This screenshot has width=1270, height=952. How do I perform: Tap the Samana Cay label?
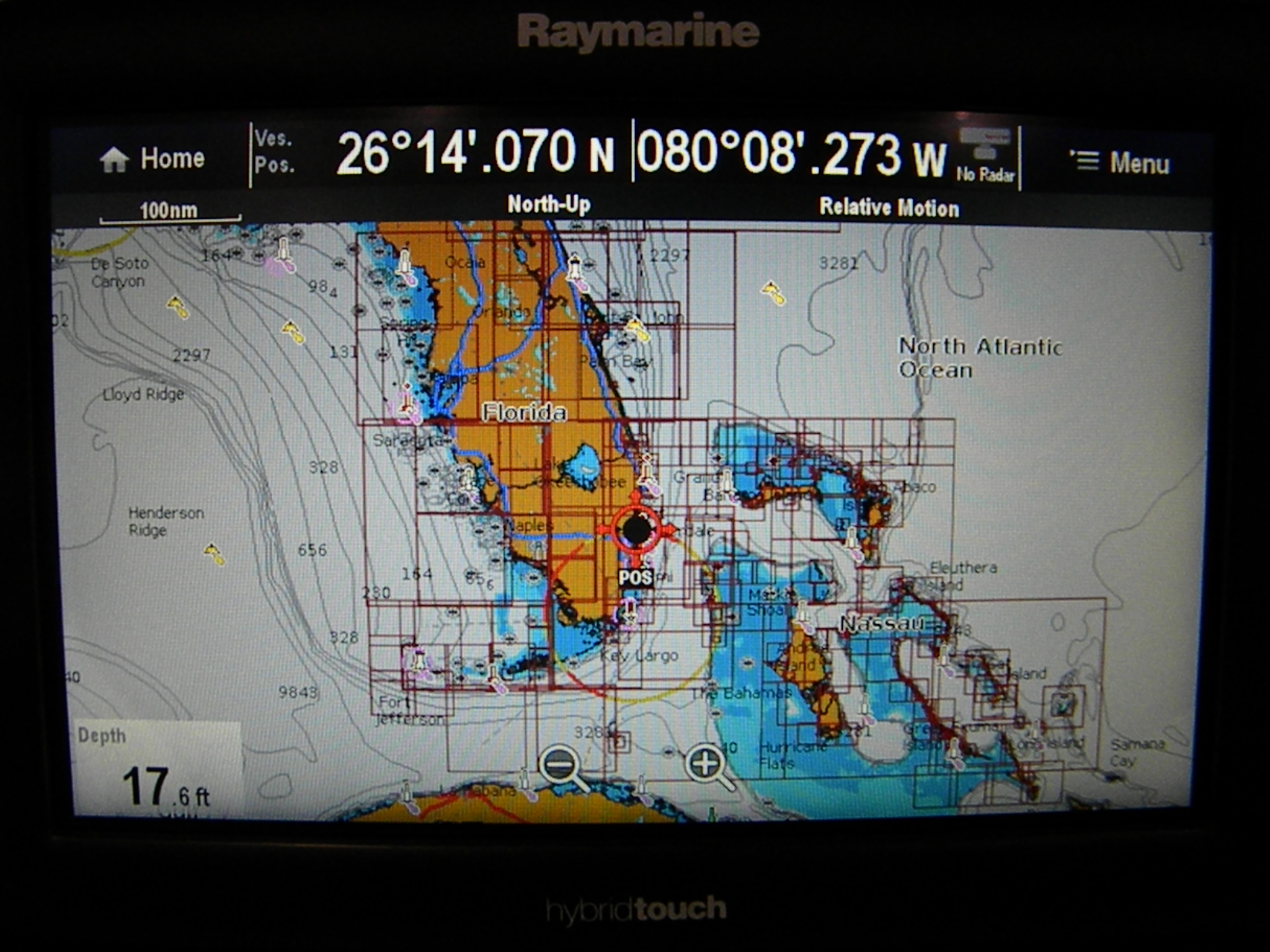[1137, 752]
